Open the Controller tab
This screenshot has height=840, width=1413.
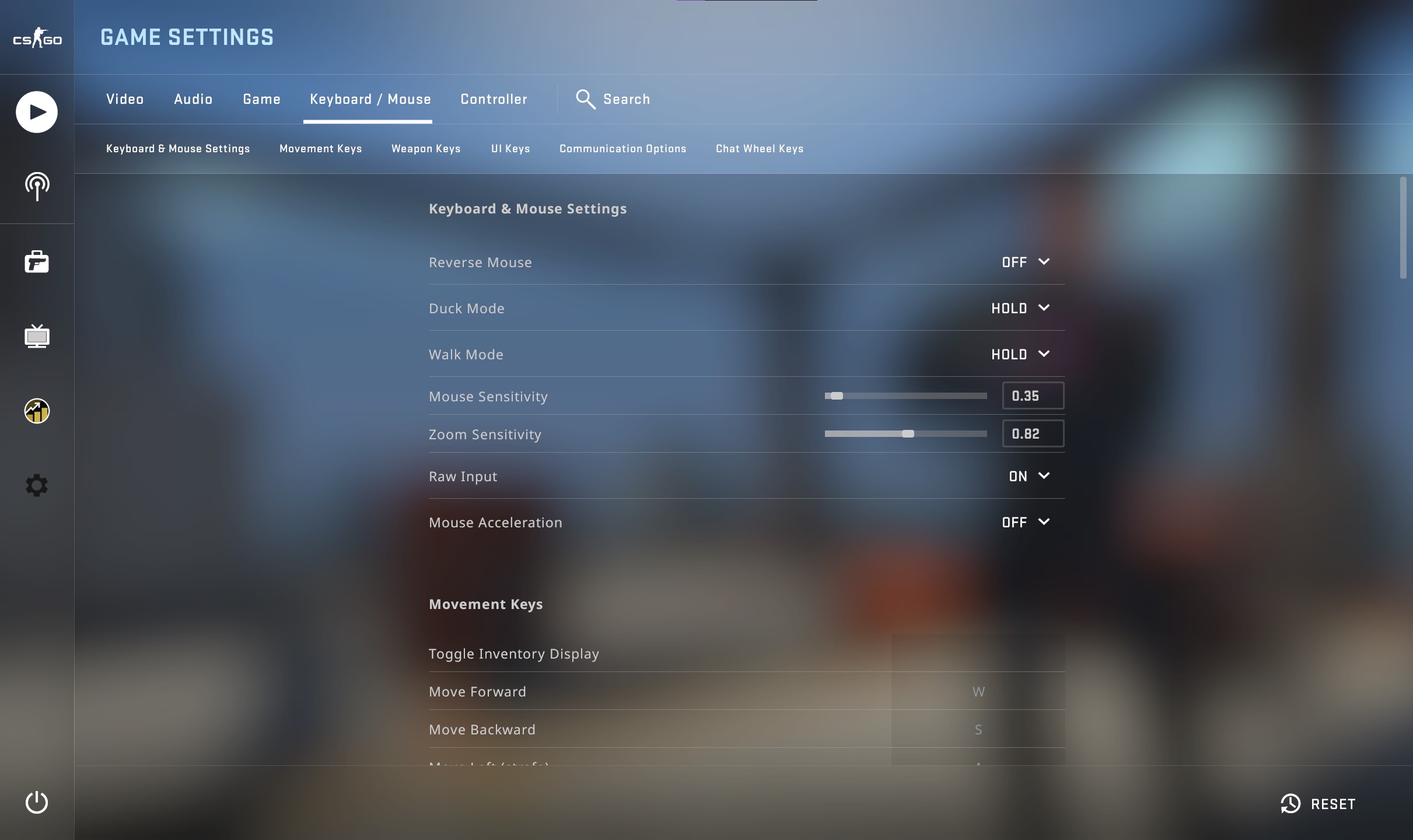point(494,99)
